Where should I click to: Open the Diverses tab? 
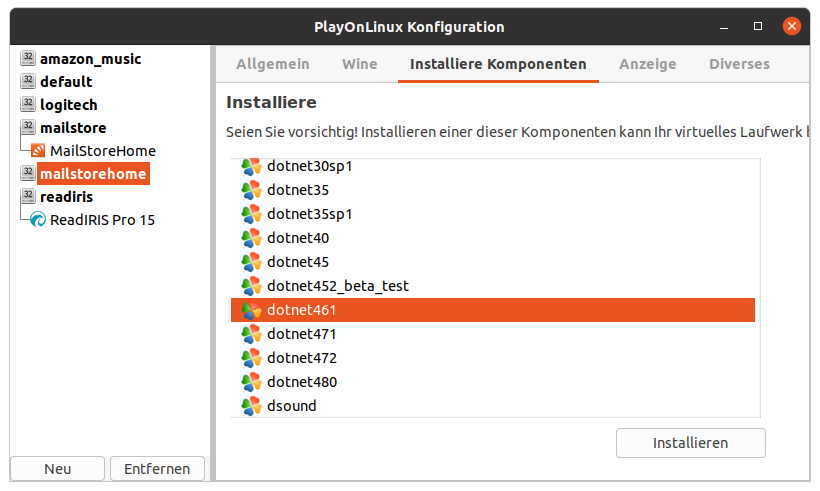coord(739,64)
